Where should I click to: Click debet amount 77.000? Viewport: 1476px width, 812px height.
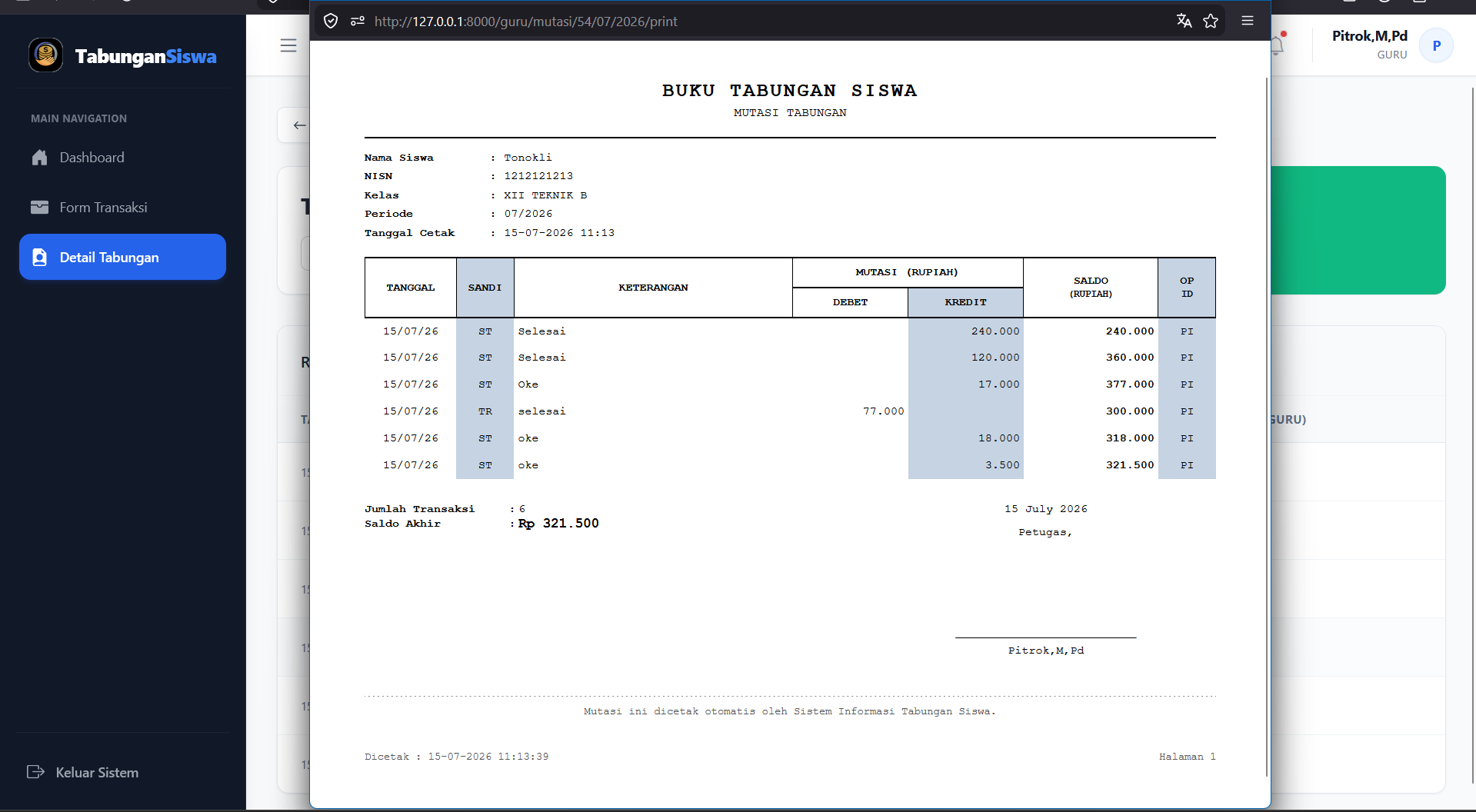883,411
